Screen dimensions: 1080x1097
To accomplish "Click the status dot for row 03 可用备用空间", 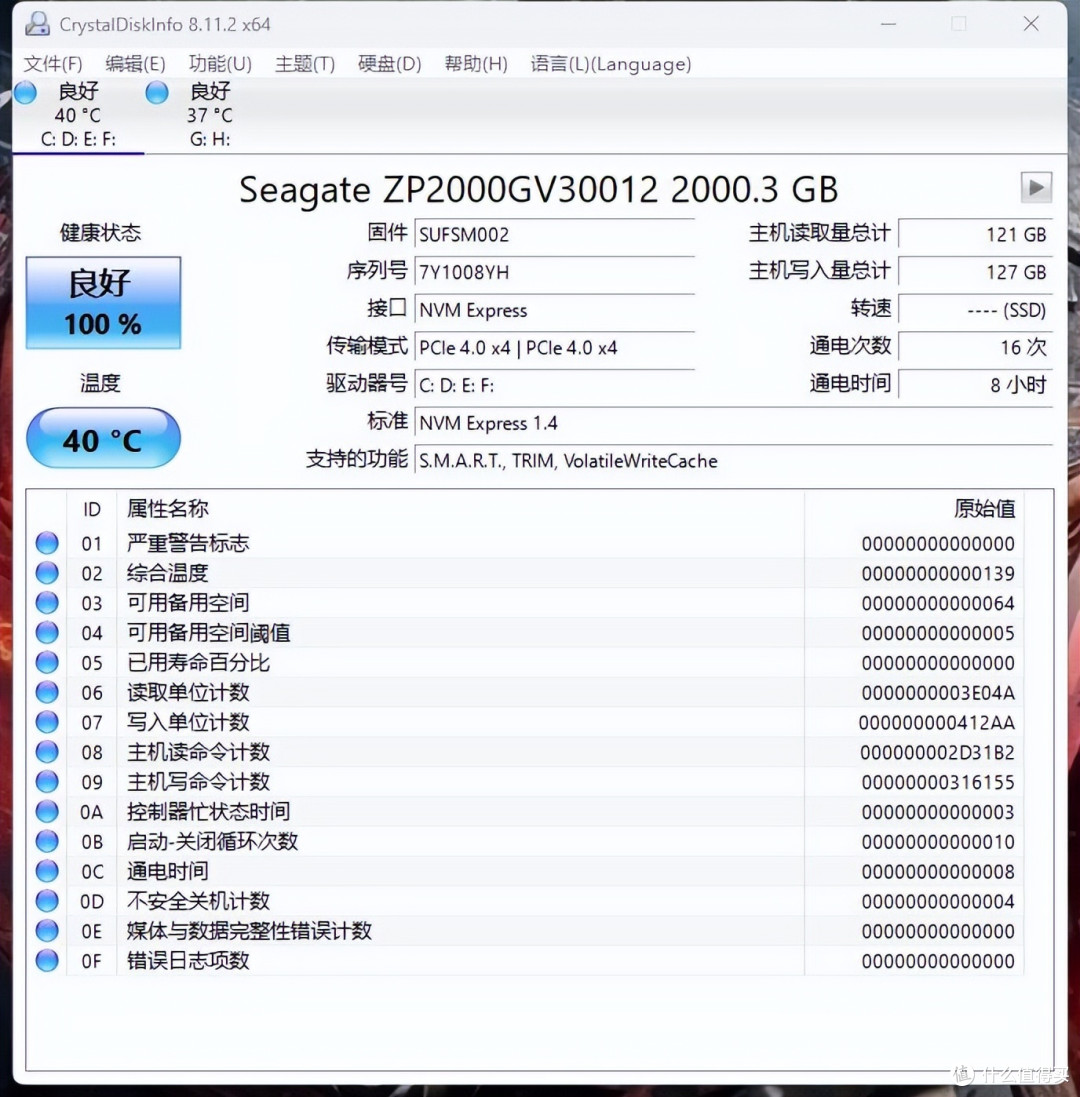I will 47,602.
